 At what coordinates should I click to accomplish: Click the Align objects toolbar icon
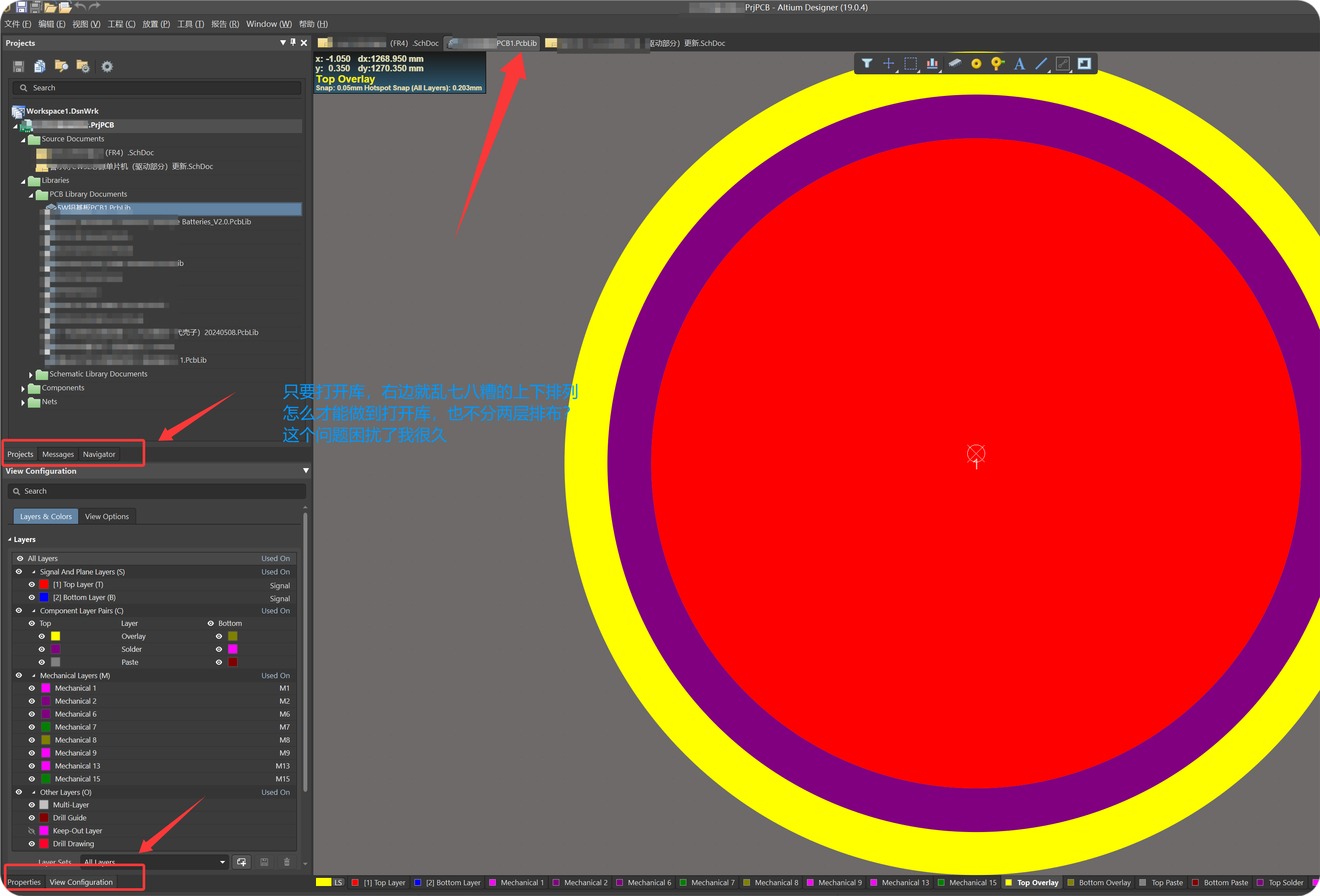coord(932,64)
